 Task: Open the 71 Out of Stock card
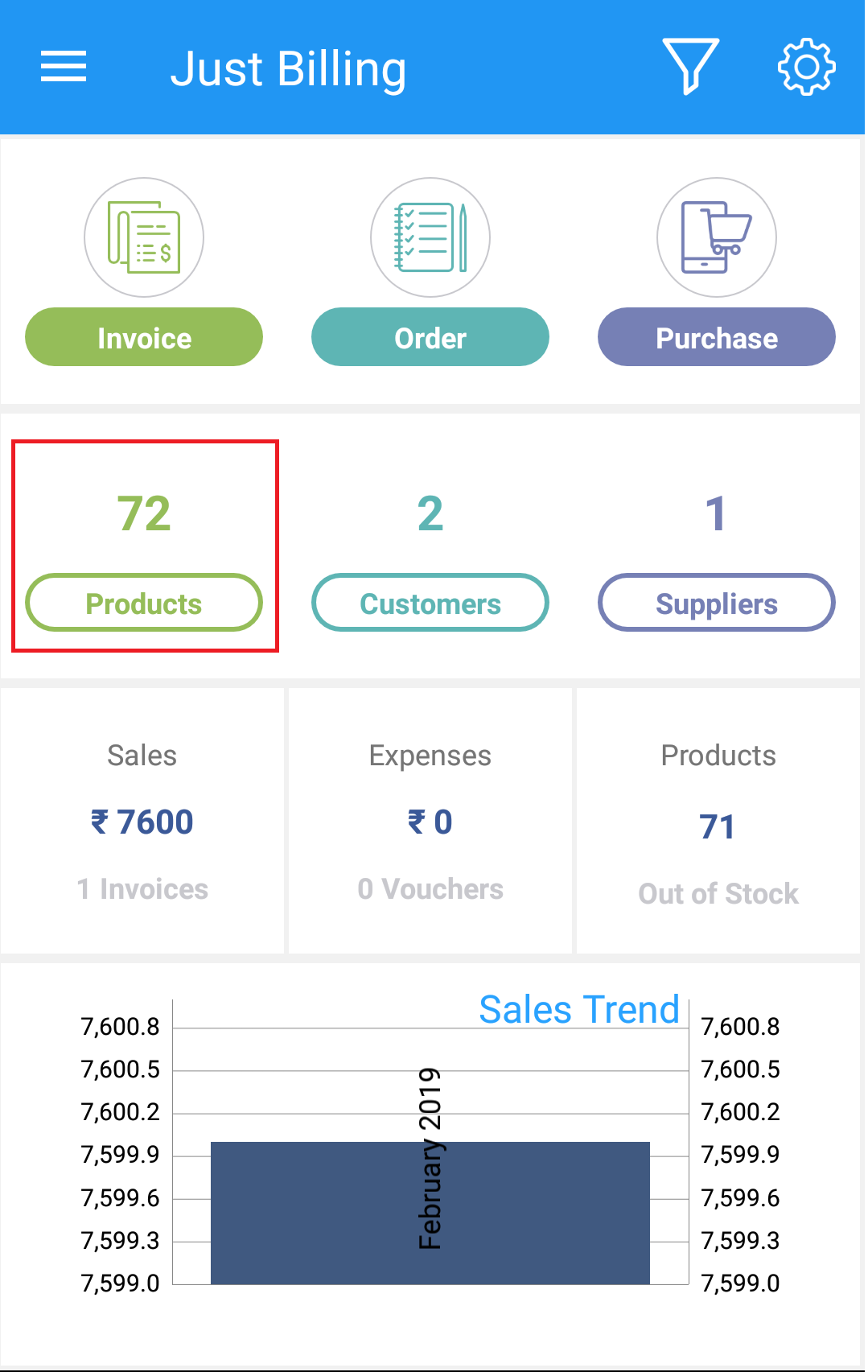coord(718,821)
